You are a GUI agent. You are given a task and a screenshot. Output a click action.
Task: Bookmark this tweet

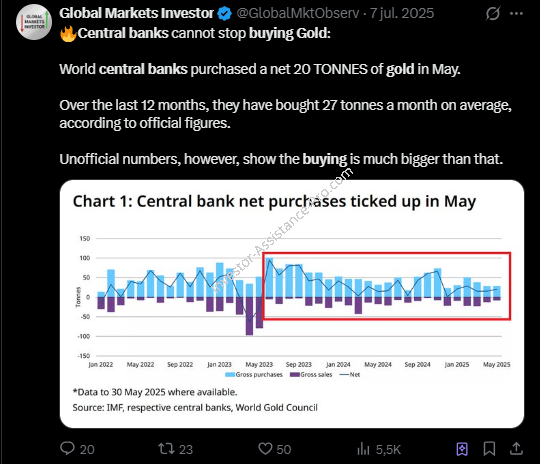click(489, 449)
